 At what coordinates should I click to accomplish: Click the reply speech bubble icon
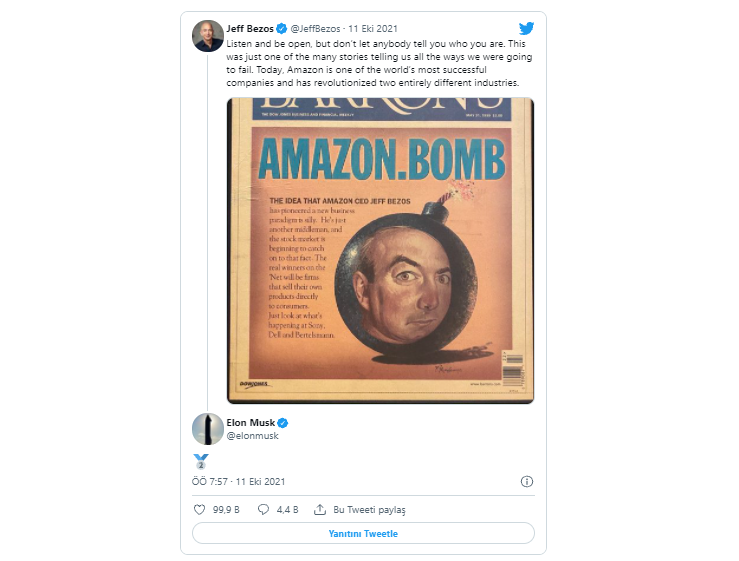(x=263, y=510)
